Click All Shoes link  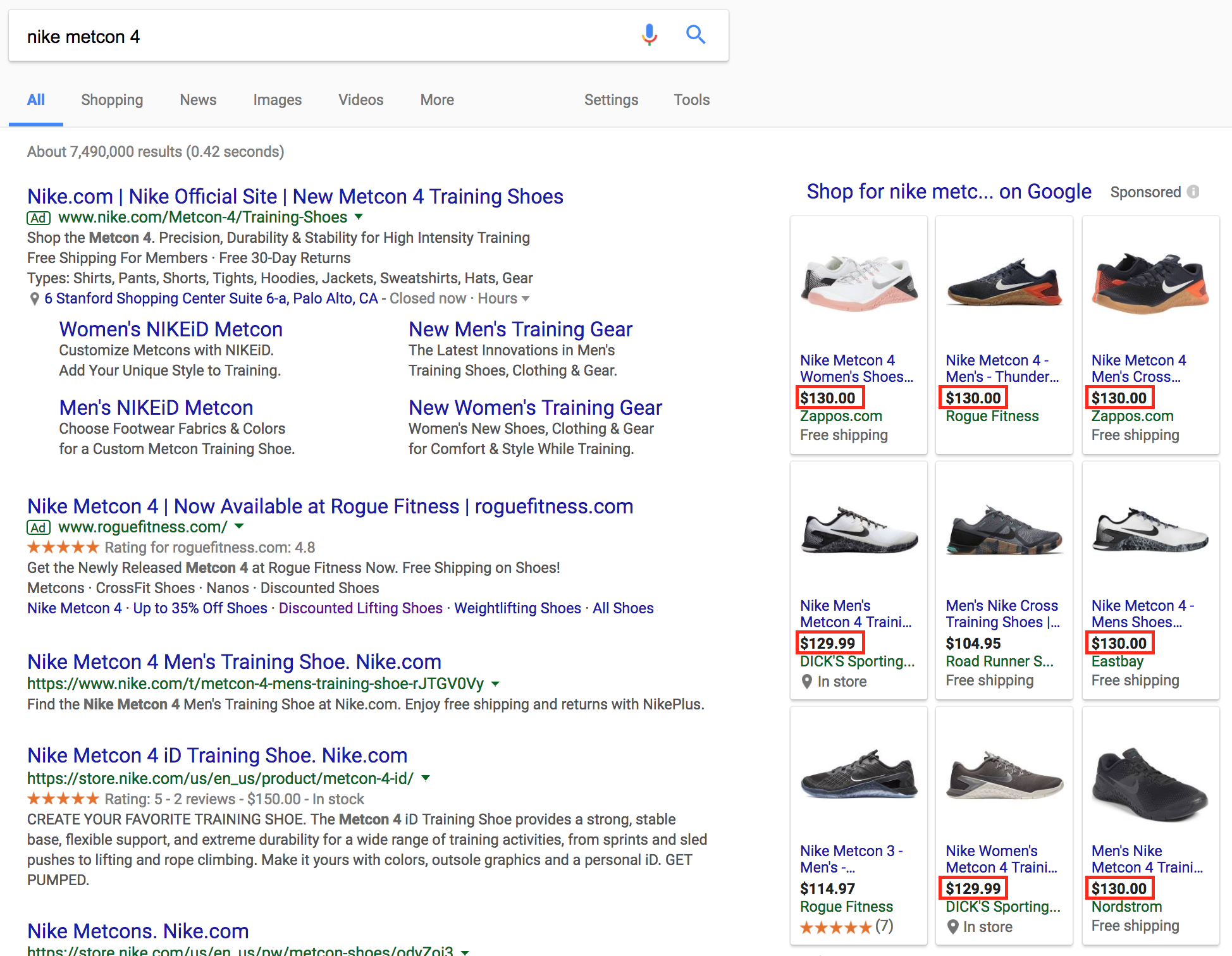coord(623,608)
